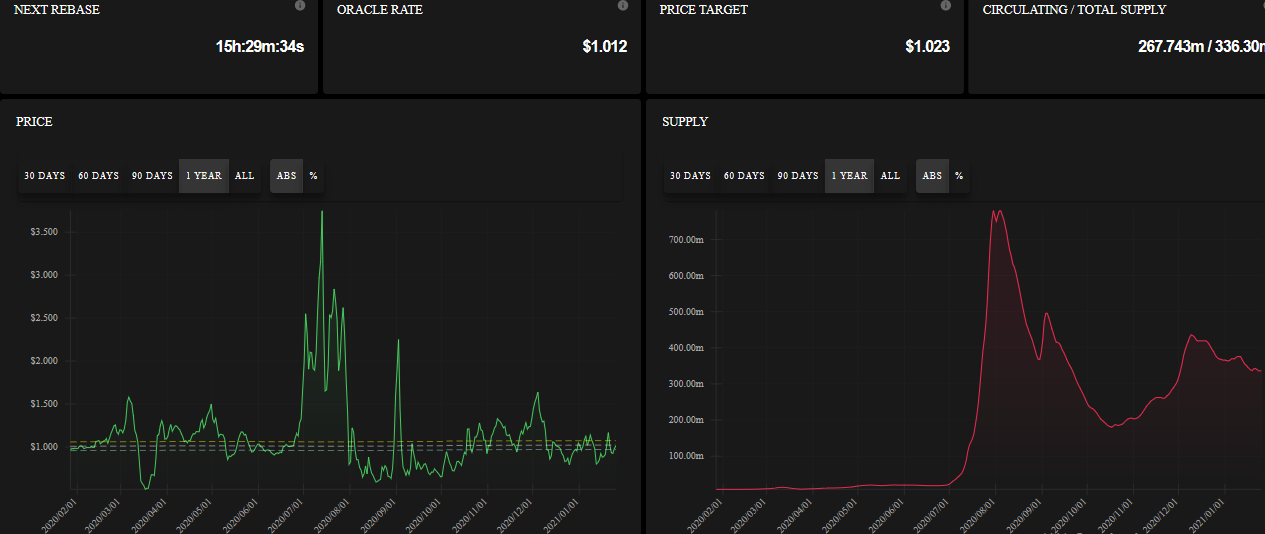This screenshot has width=1265, height=534.
Task: Click the red supply curve peak
Action: click(996, 211)
